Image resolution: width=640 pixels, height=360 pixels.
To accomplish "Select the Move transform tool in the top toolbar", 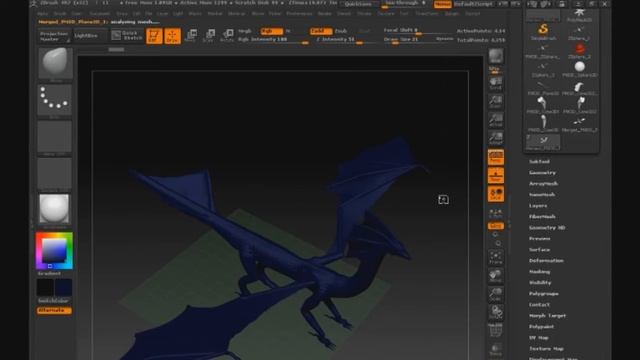I will (x=191, y=36).
